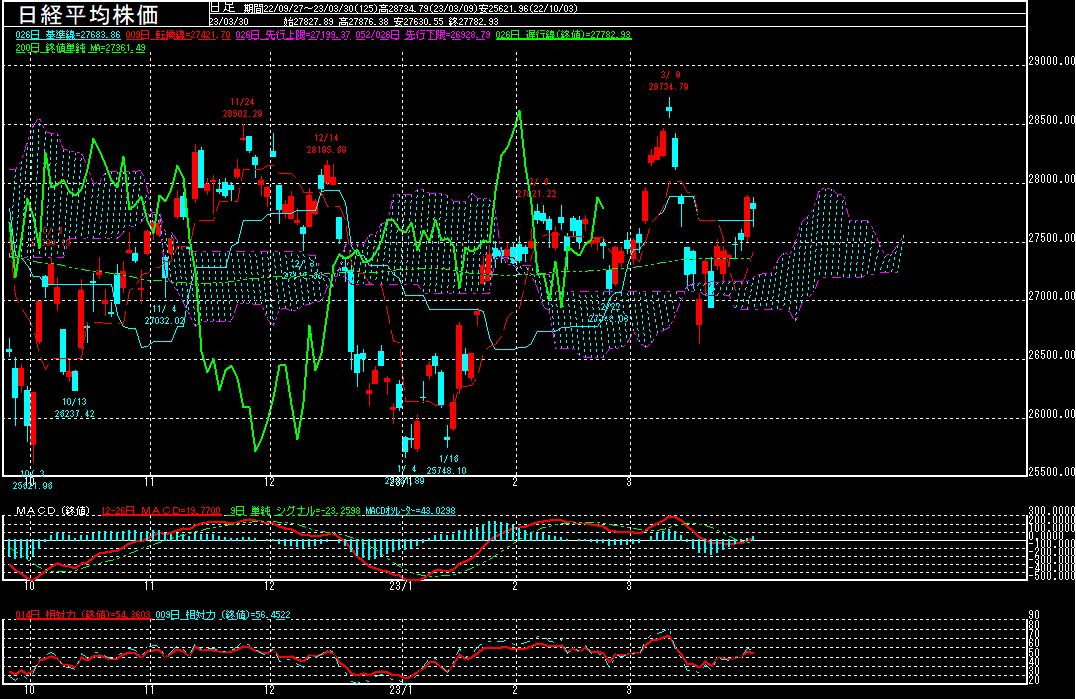
Task: Click the 9日 単純 シグナル=-23.2598 legend
Action: (x=295, y=511)
